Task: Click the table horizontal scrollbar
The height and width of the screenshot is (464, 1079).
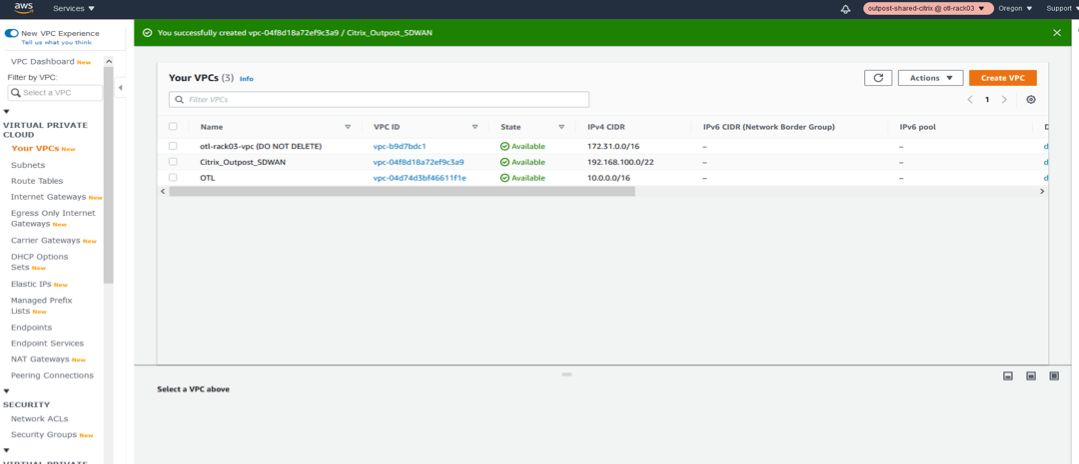Action: 402,191
